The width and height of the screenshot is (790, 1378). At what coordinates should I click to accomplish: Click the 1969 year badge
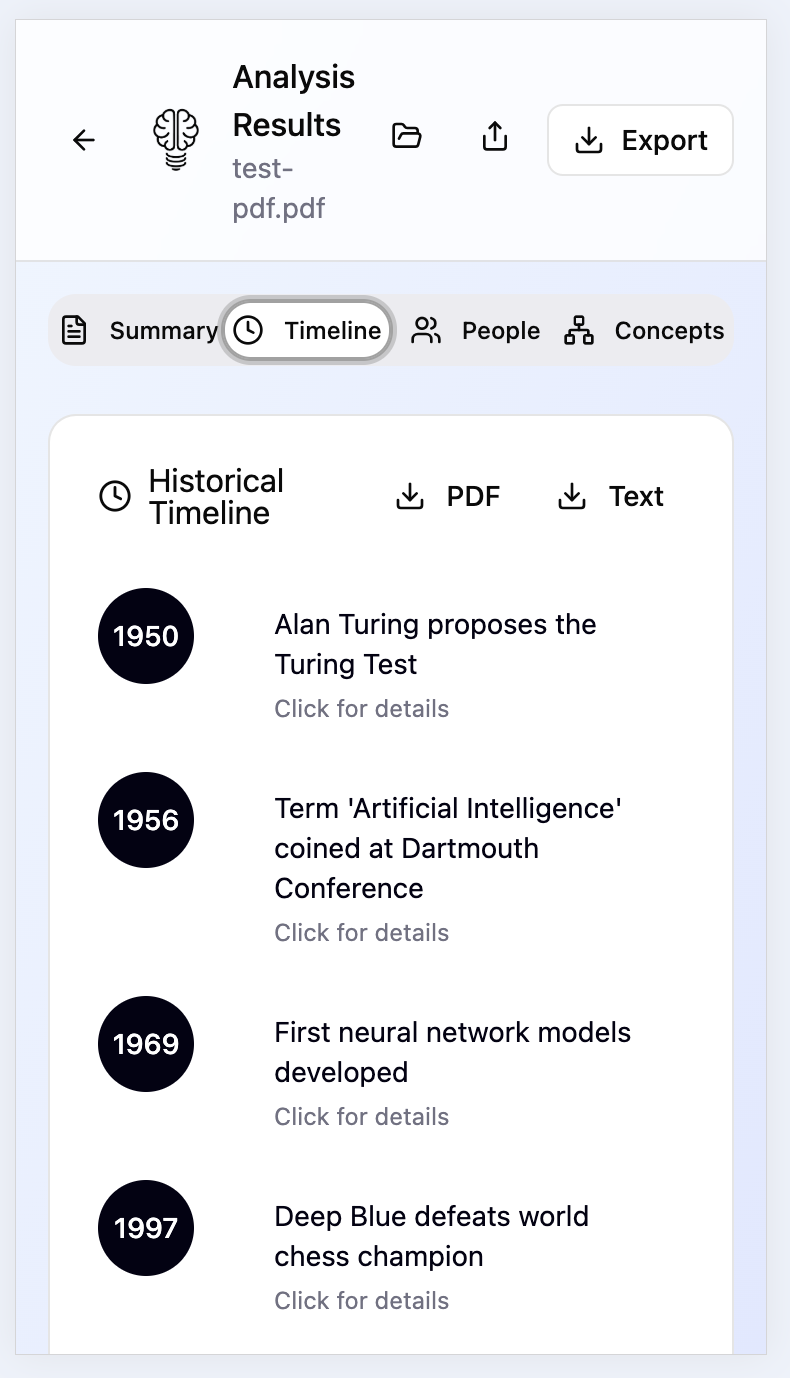pyautogui.click(x=146, y=1044)
